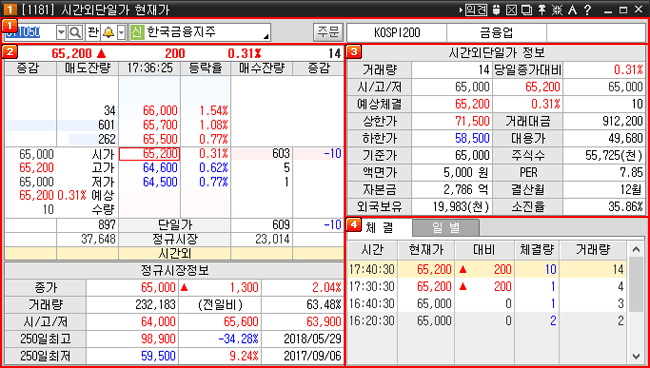Viewport: 650px width, 368px height.
Task: Open help question mark icon
Action: (x=587, y=10)
